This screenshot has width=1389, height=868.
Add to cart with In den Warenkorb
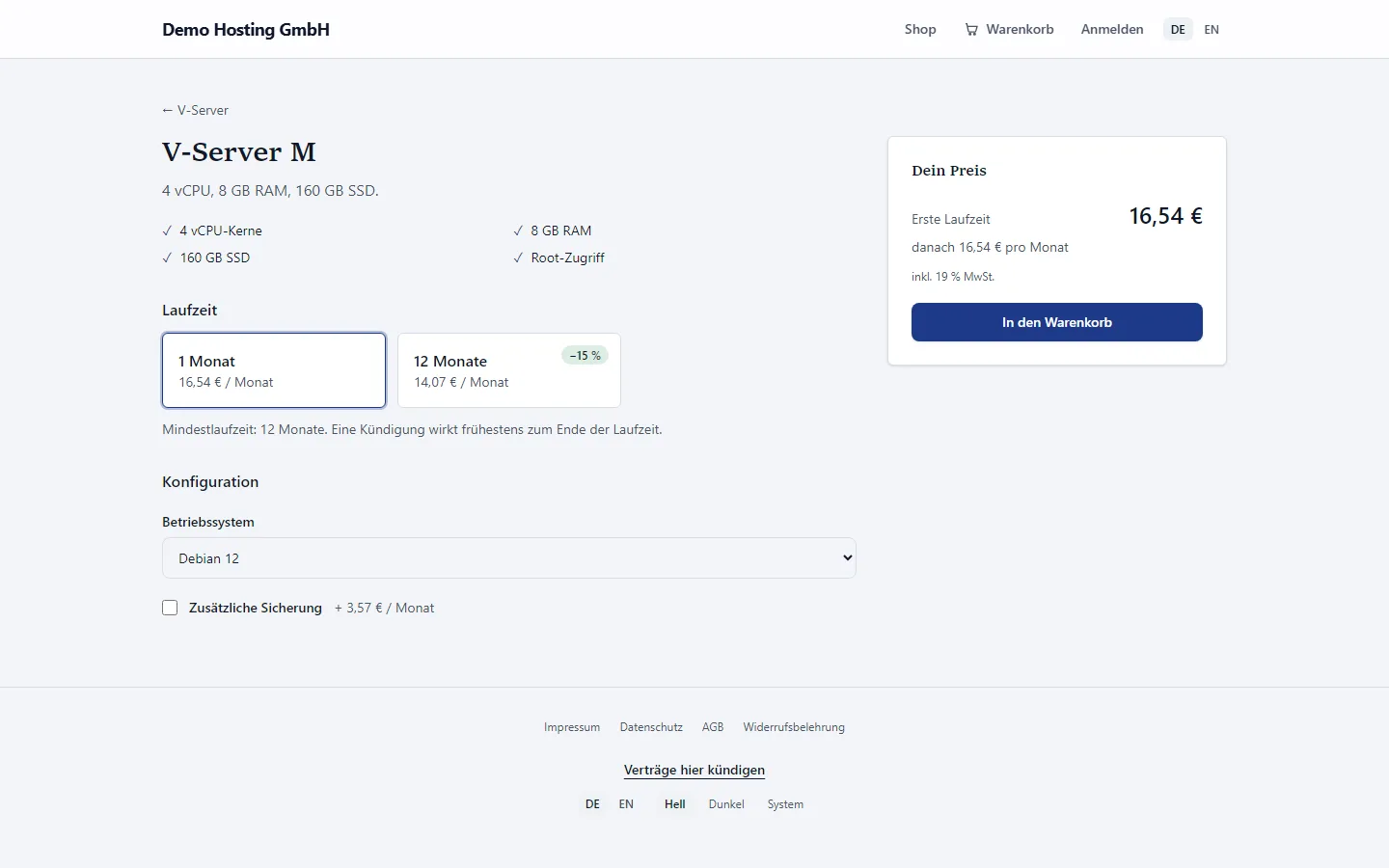point(1057,322)
